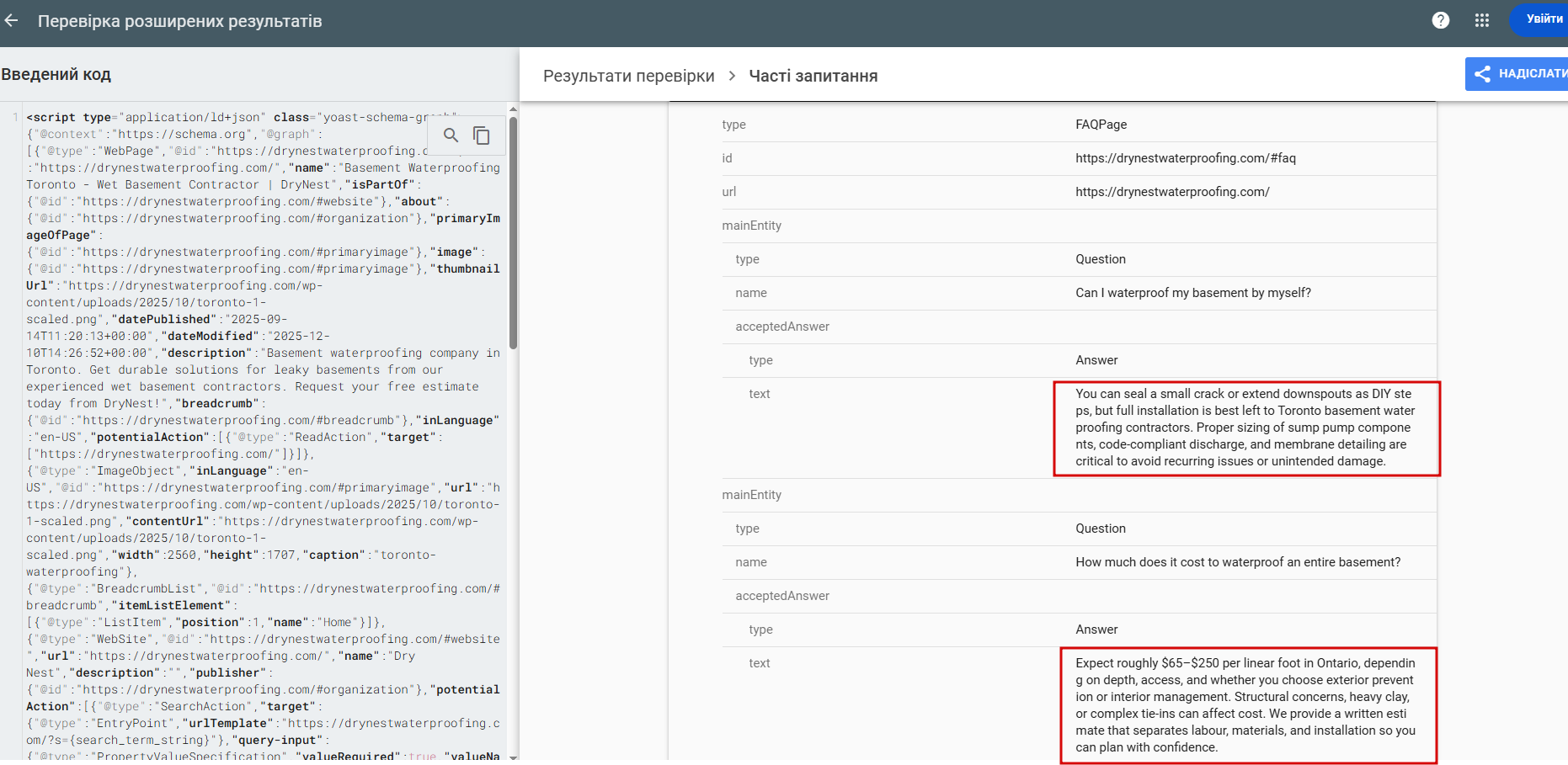The height and width of the screenshot is (765, 1568).
Task: Copy the code with the copy icon
Action: [482, 135]
